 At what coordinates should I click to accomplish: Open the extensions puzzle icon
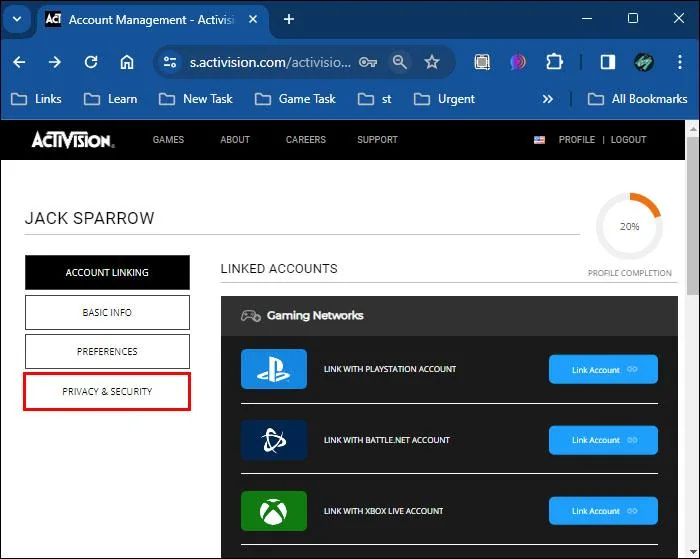554,62
